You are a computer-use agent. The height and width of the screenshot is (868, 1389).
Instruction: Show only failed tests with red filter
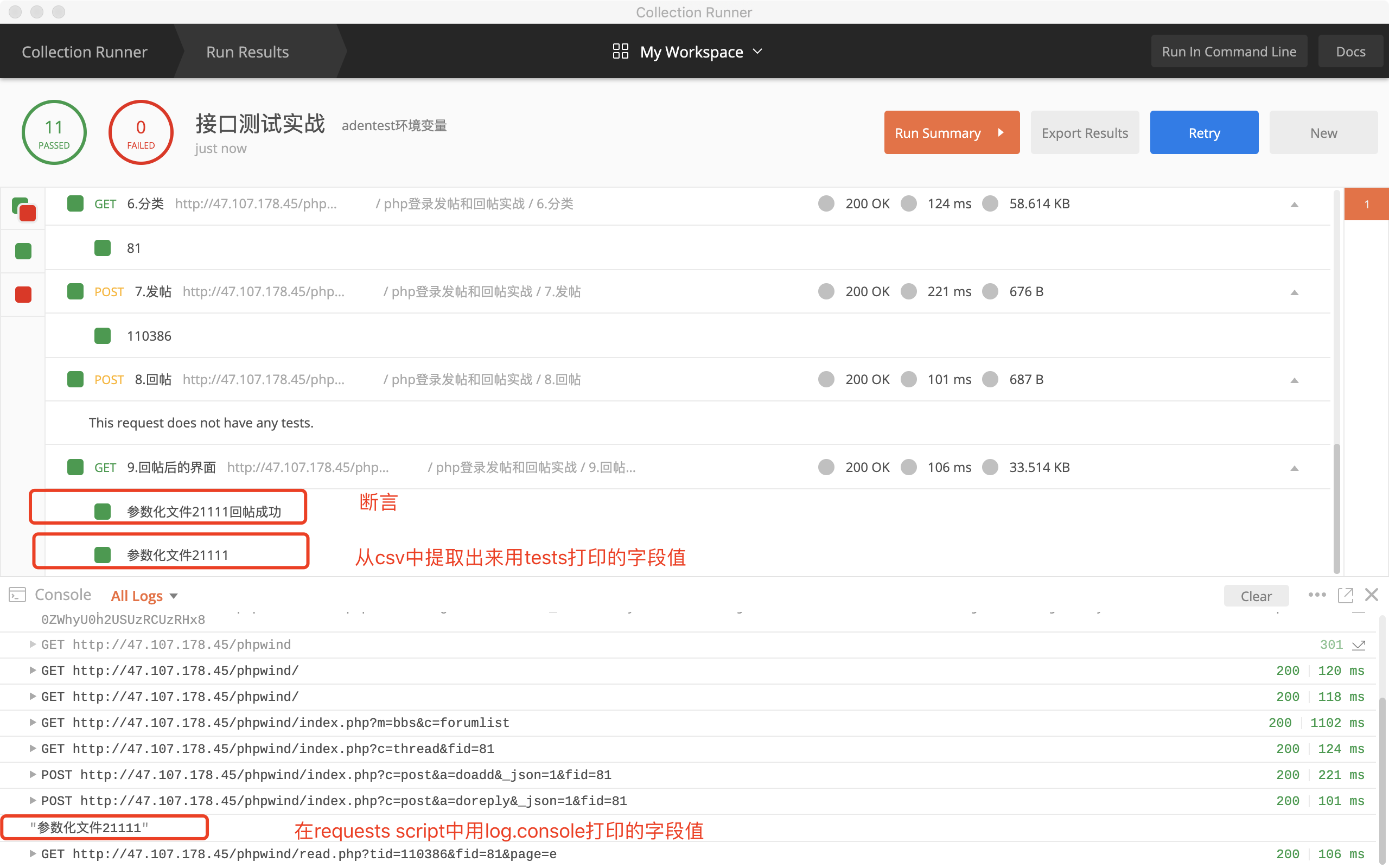[23, 295]
